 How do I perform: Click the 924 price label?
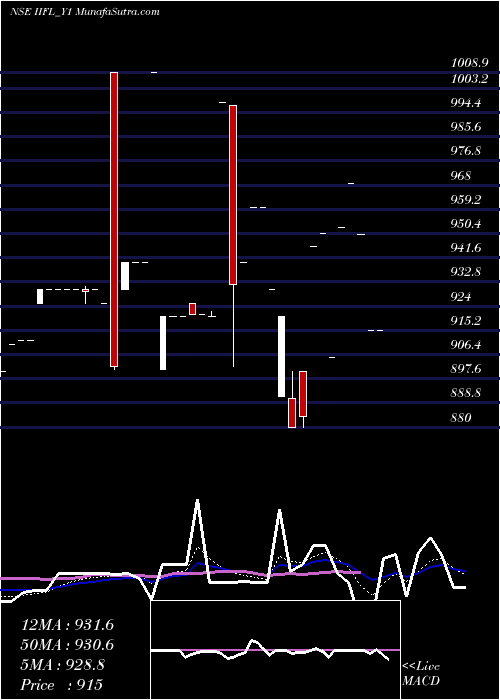[461, 296]
